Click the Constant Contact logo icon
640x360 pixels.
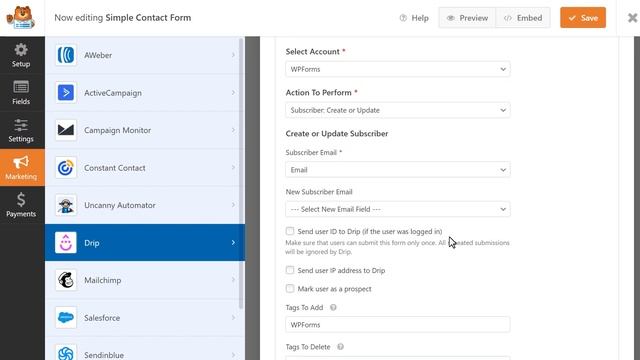tap(66, 168)
